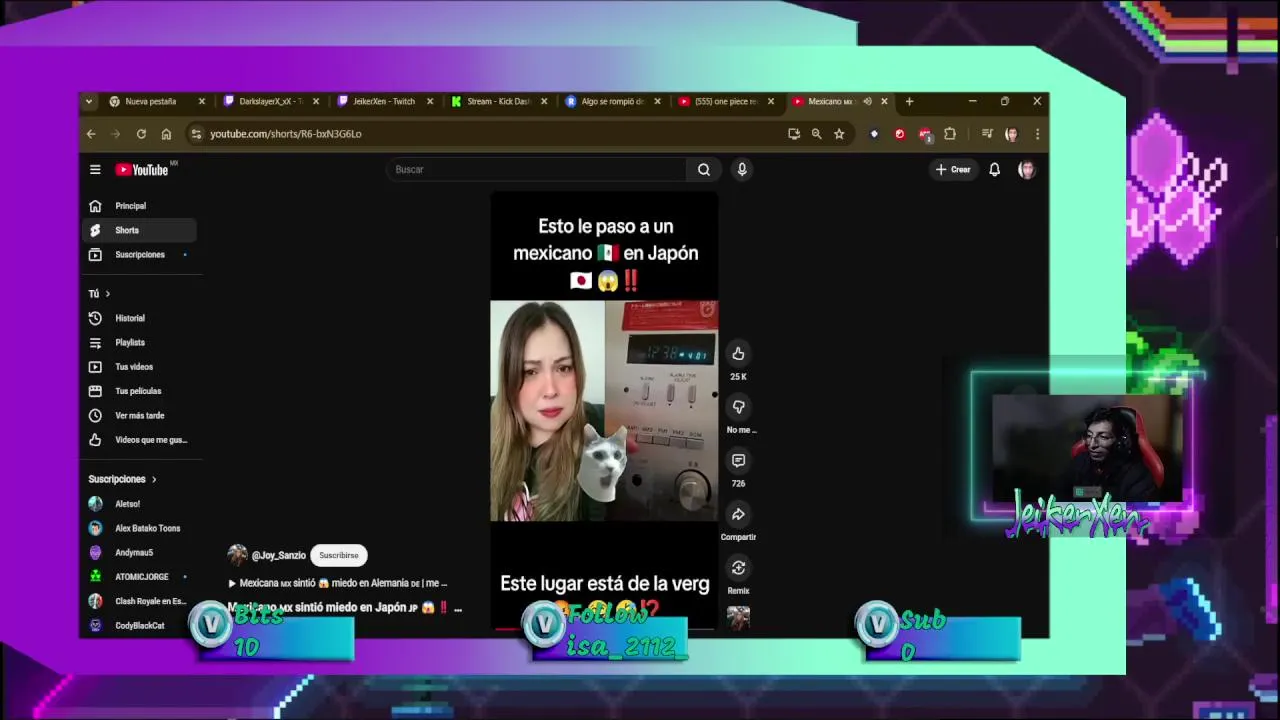Open Tus videos

(x=139, y=367)
